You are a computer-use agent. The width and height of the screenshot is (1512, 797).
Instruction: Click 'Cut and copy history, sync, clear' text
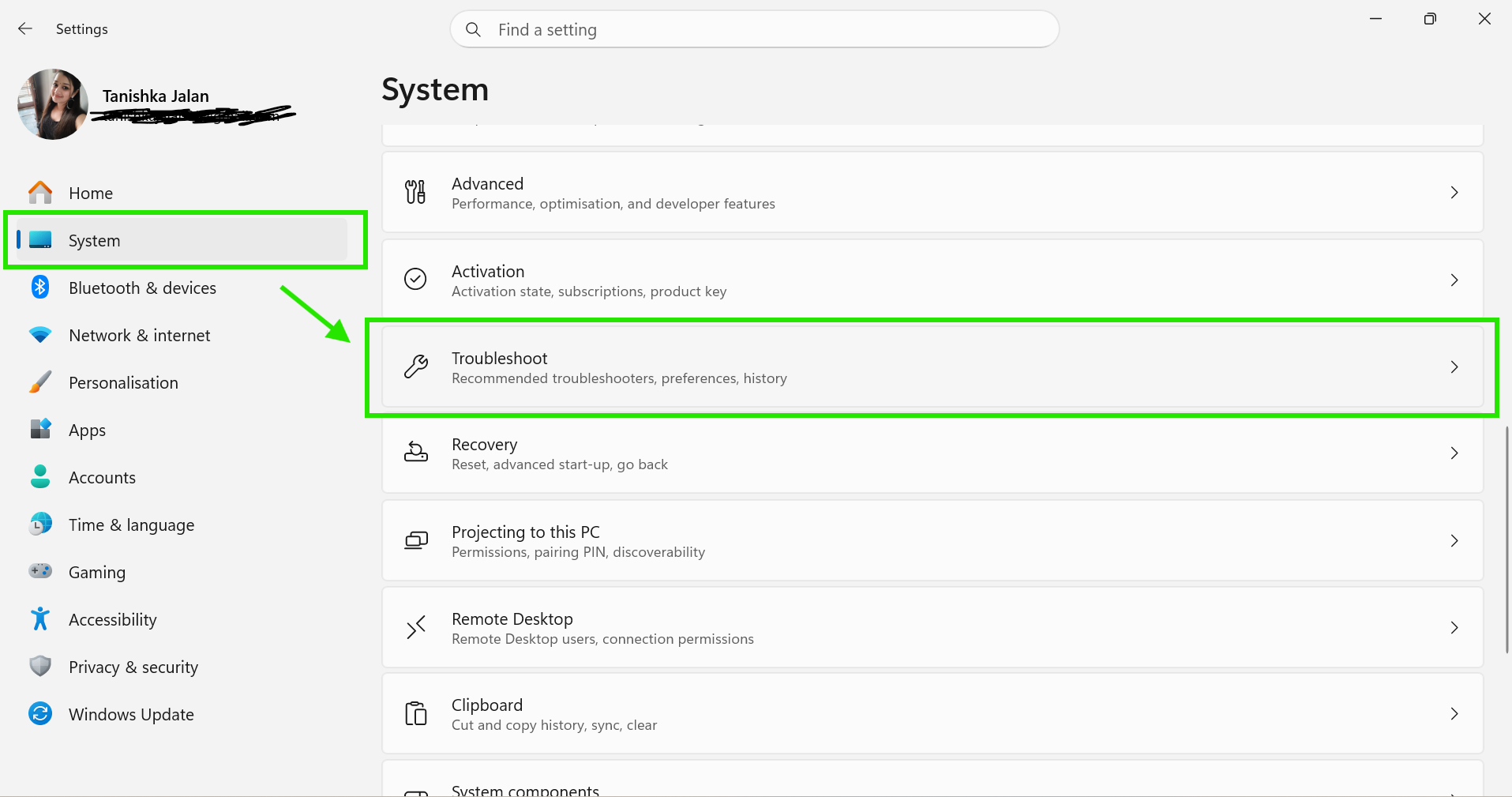coord(554,725)
